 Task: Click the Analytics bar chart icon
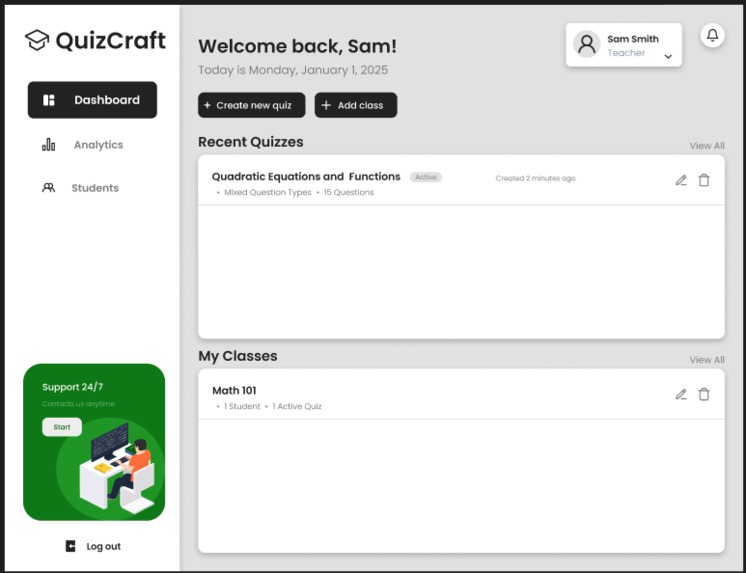(48, 145)
